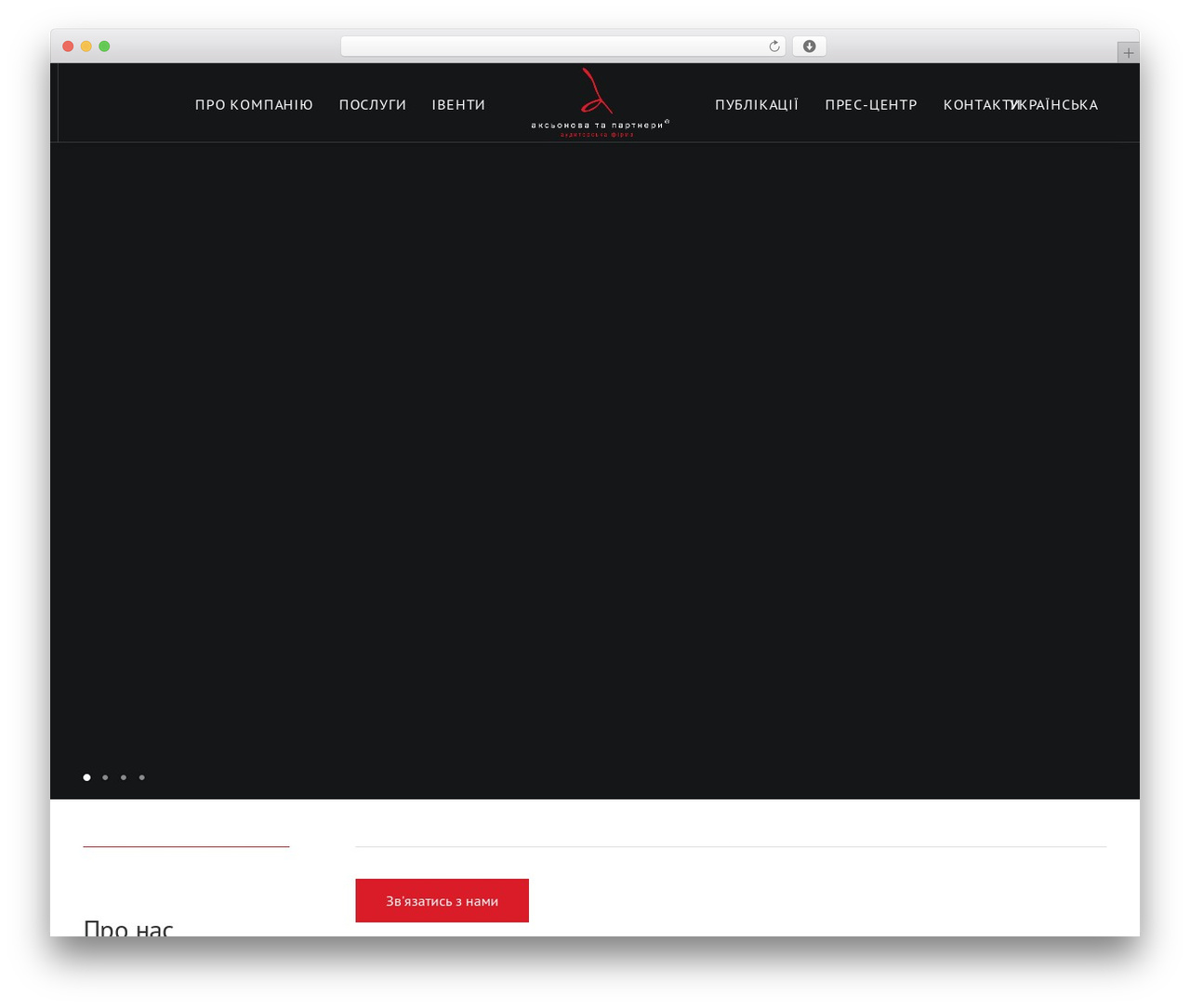Screen dimensions: 1190x1008
Task: Open the browser downloads button
Action: pos(809,46)
